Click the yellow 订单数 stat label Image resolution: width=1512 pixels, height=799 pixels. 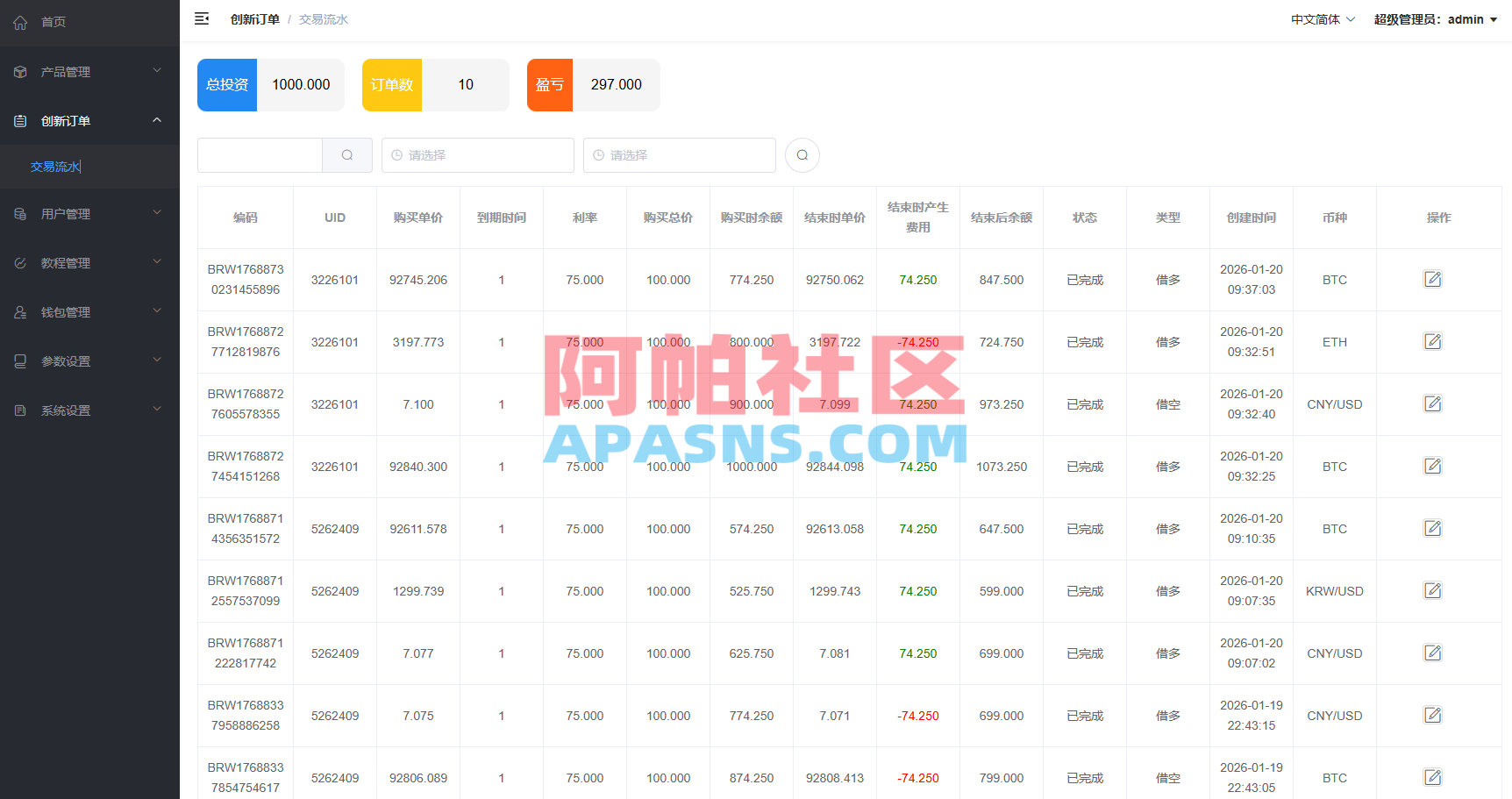(x=392, y=85)
